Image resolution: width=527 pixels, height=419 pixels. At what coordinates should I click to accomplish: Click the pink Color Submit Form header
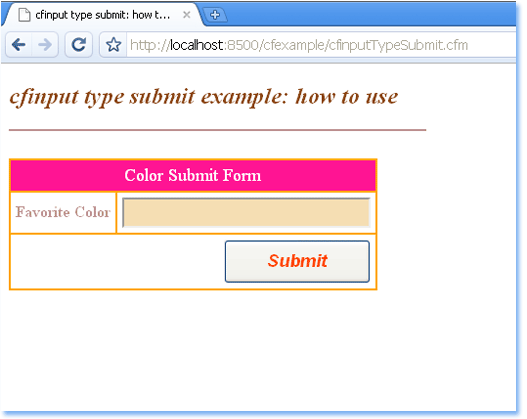click(193, 175)
